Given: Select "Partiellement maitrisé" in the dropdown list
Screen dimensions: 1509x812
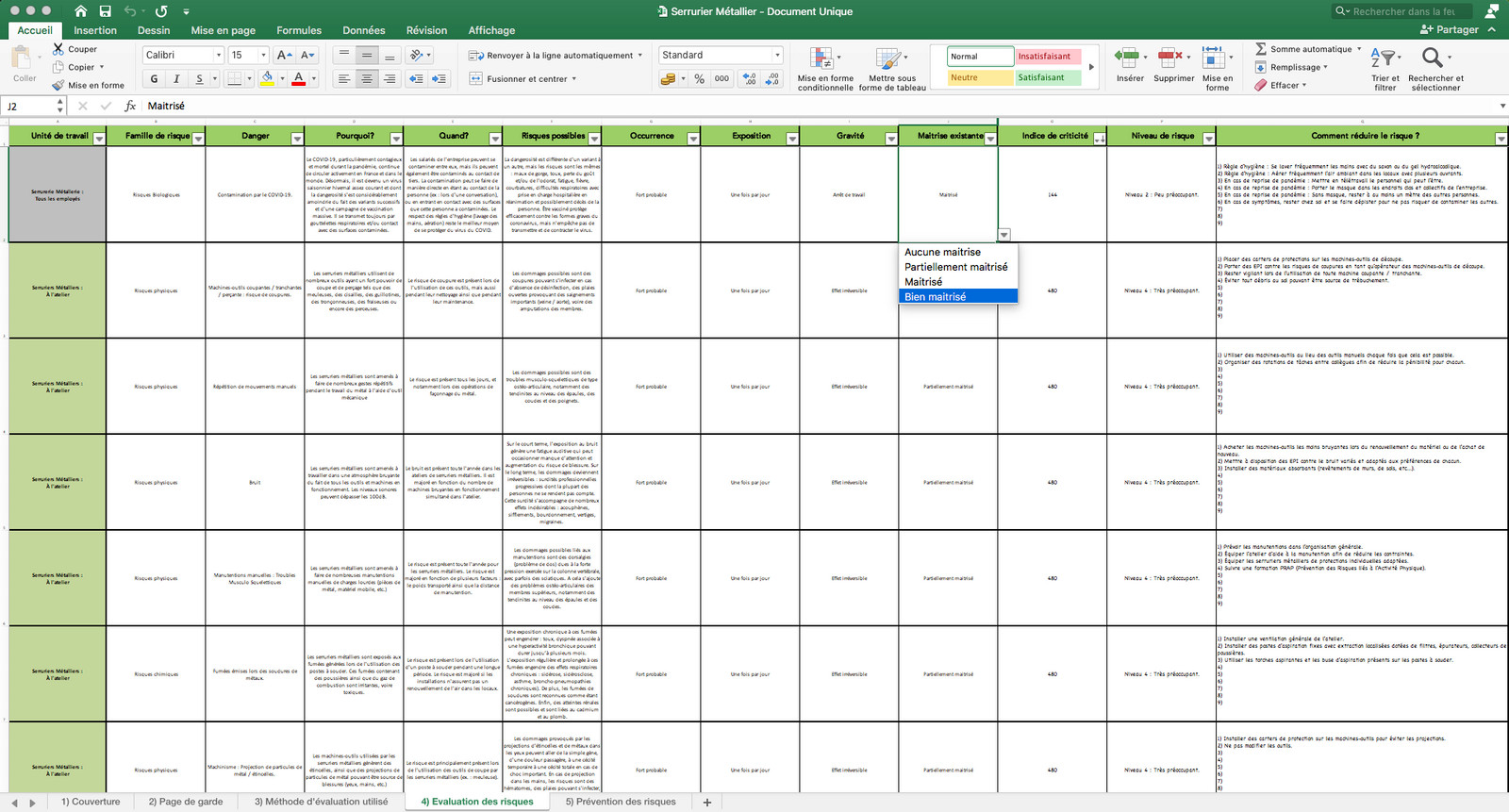Looking at the screenshot, I should [958, 267].
